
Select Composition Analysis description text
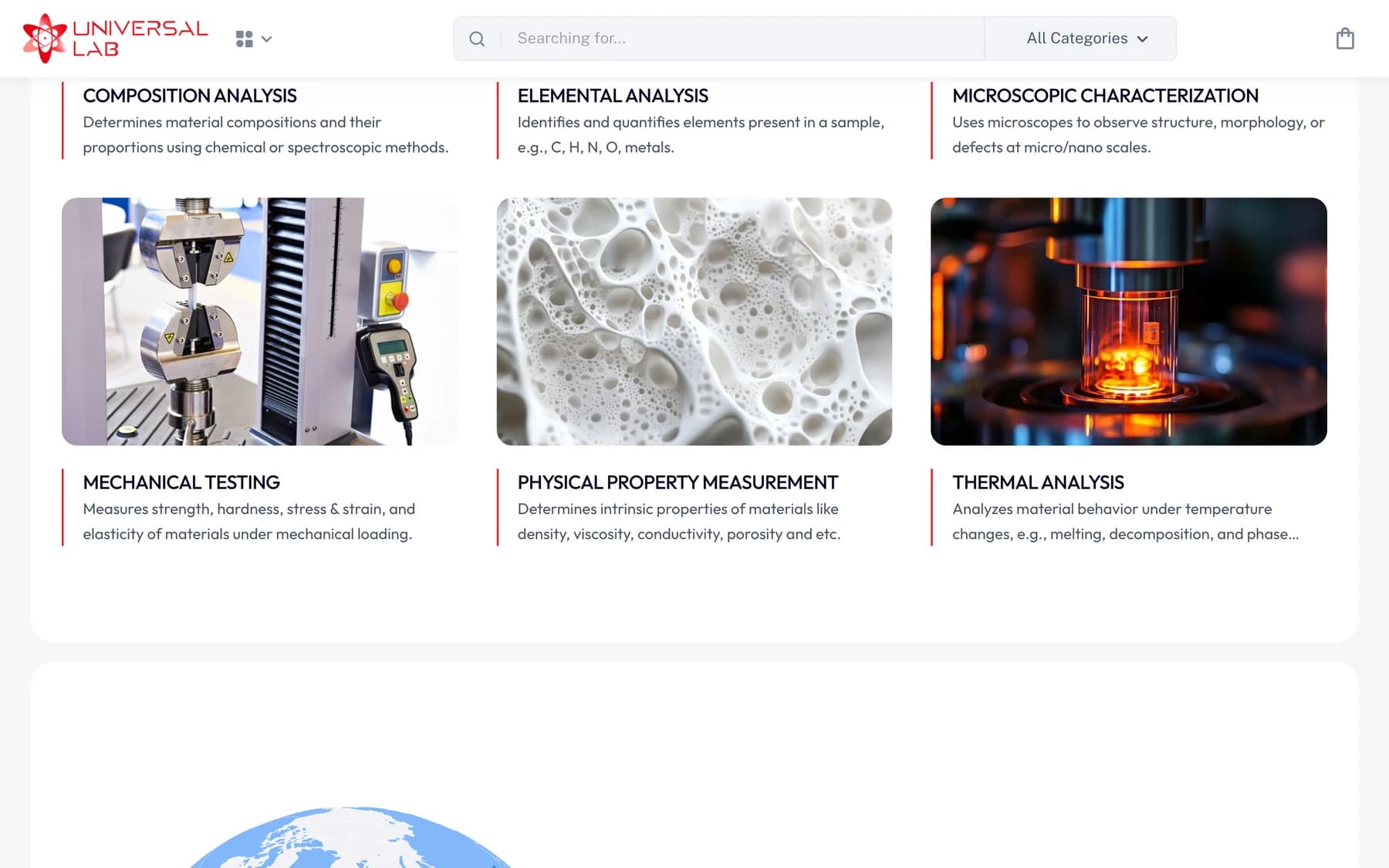pyautogui.click(x=265, y=135)
